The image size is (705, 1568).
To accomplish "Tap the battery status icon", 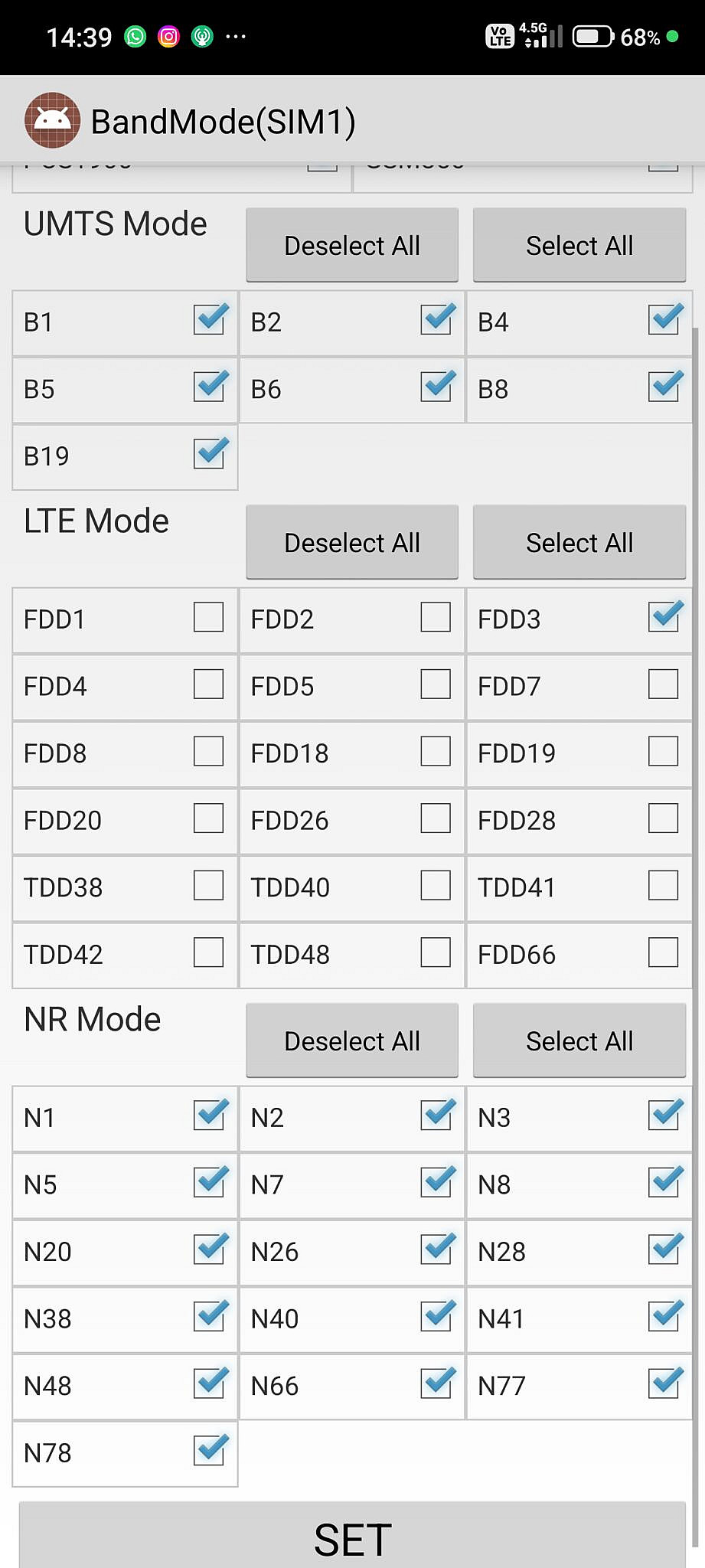I will [593, 36].
